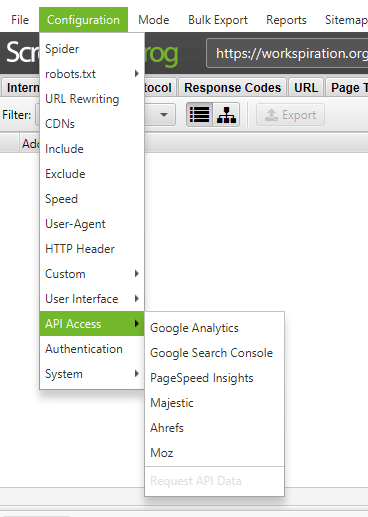
Task: Switch to the Page Titles tab
Action: [347, 88]
